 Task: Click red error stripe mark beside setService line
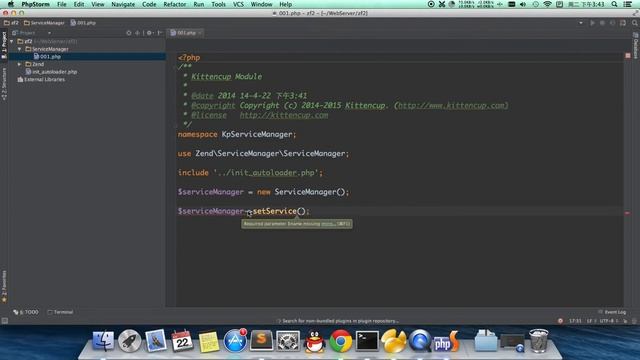click(x=627, y=213)
